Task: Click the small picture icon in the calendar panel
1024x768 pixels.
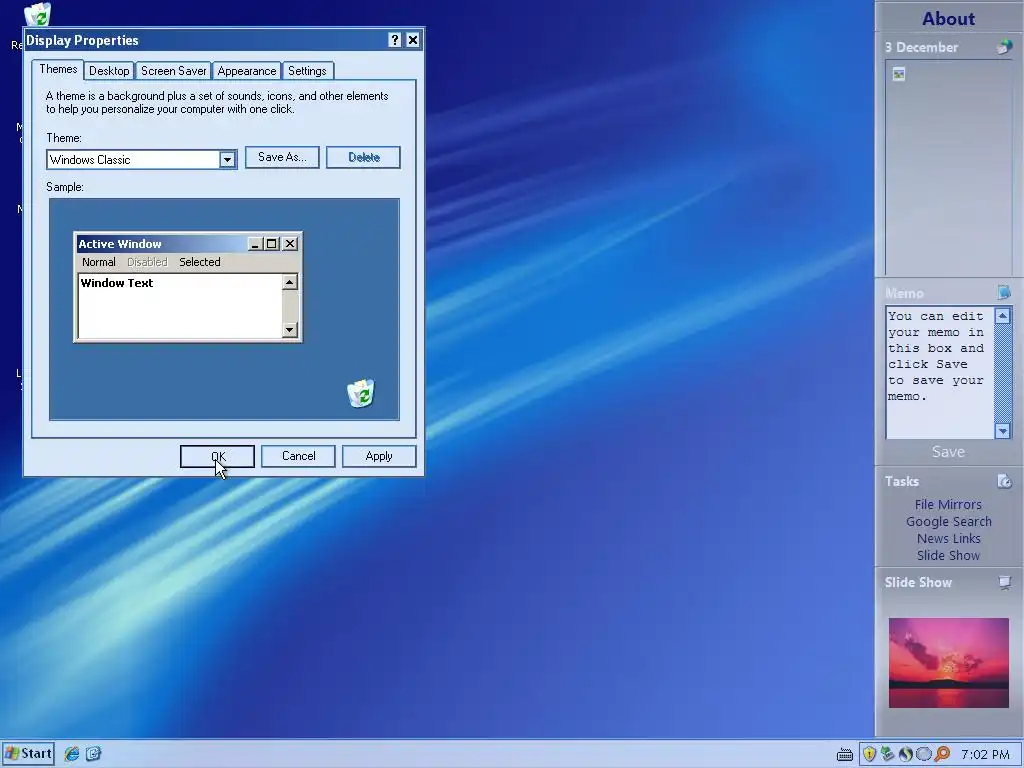Action: [899, 74]
